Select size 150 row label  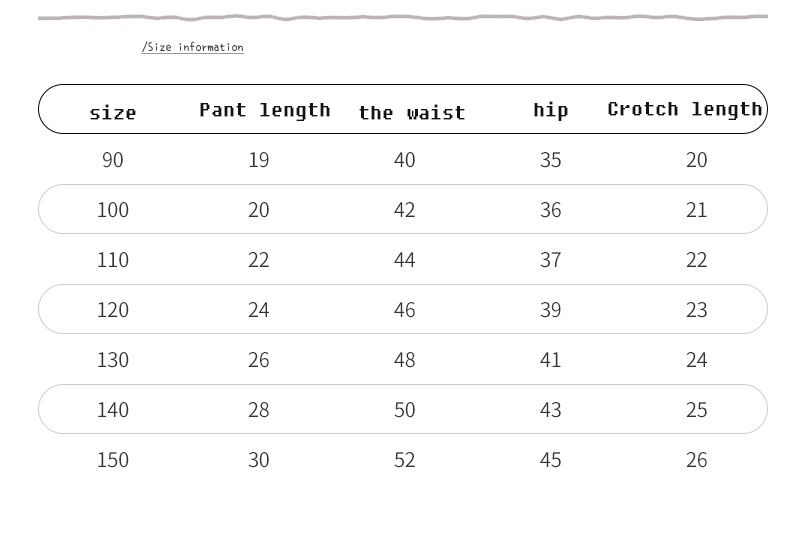[x=113, y=460]
